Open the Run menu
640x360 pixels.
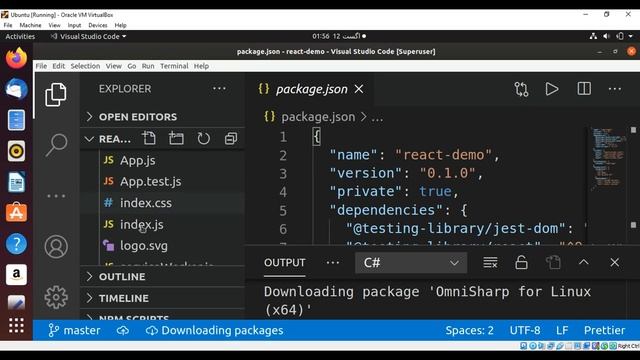pos(148,66)
